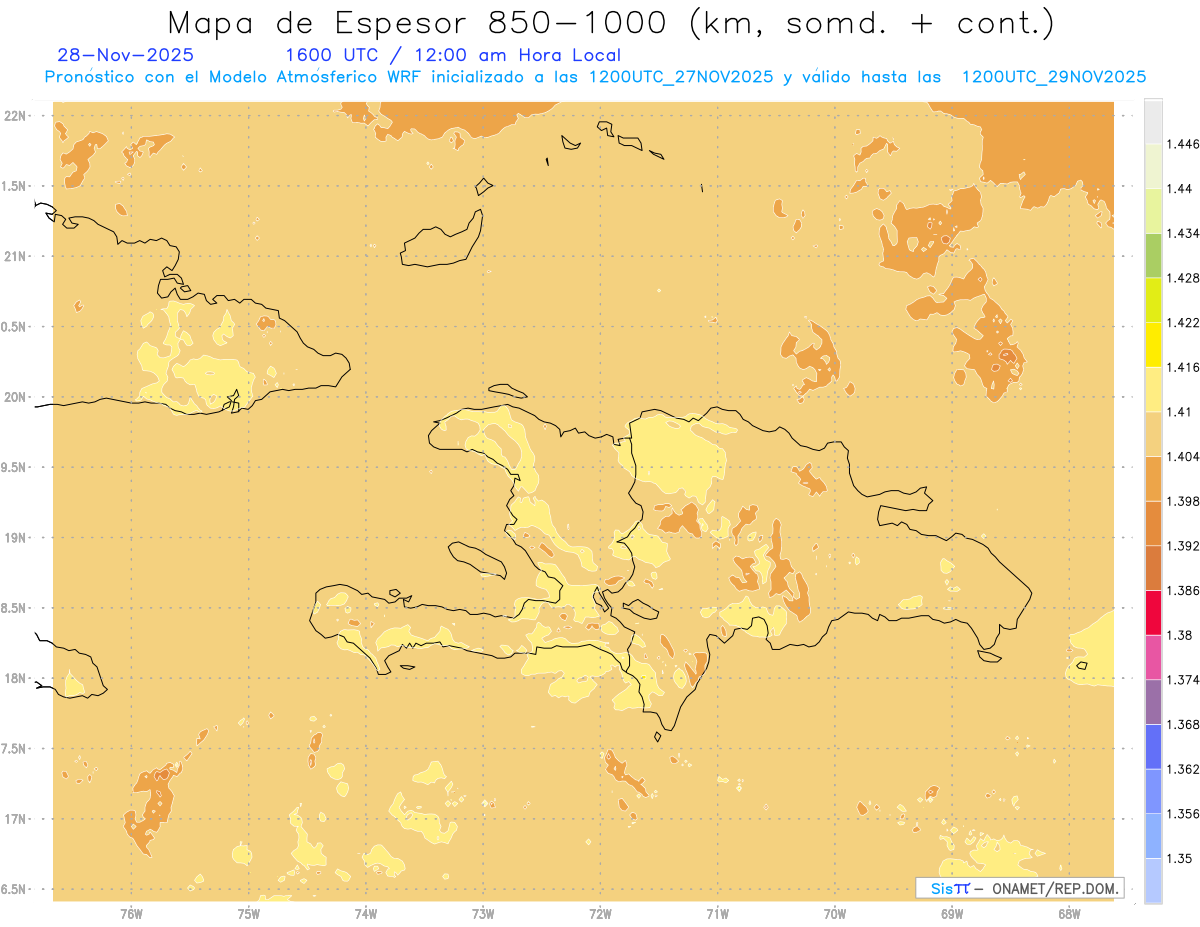Click the legend value '1.386'

1183,590
